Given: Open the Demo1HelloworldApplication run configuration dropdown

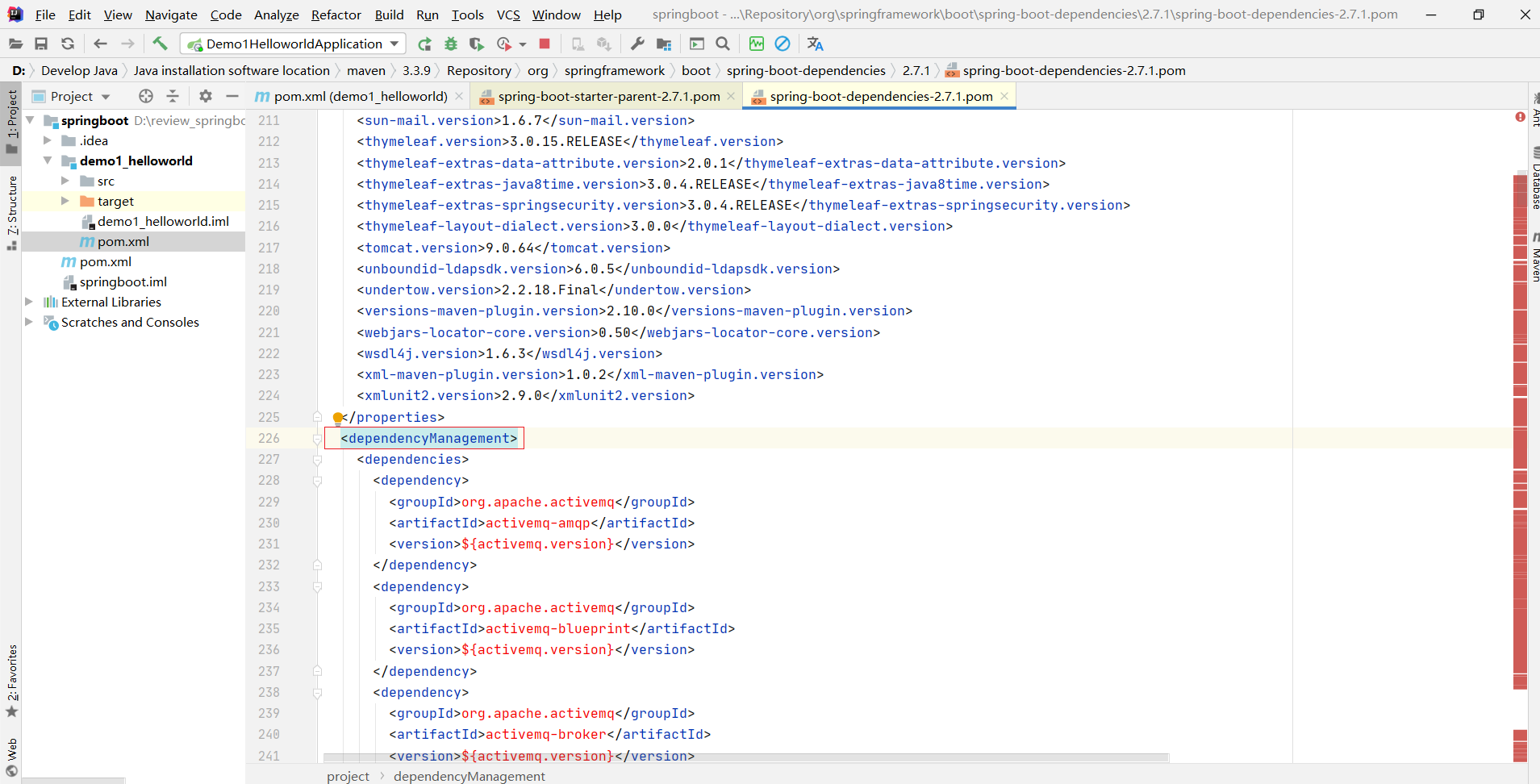Looking at the screenshot, I should (x=294, y=44).
